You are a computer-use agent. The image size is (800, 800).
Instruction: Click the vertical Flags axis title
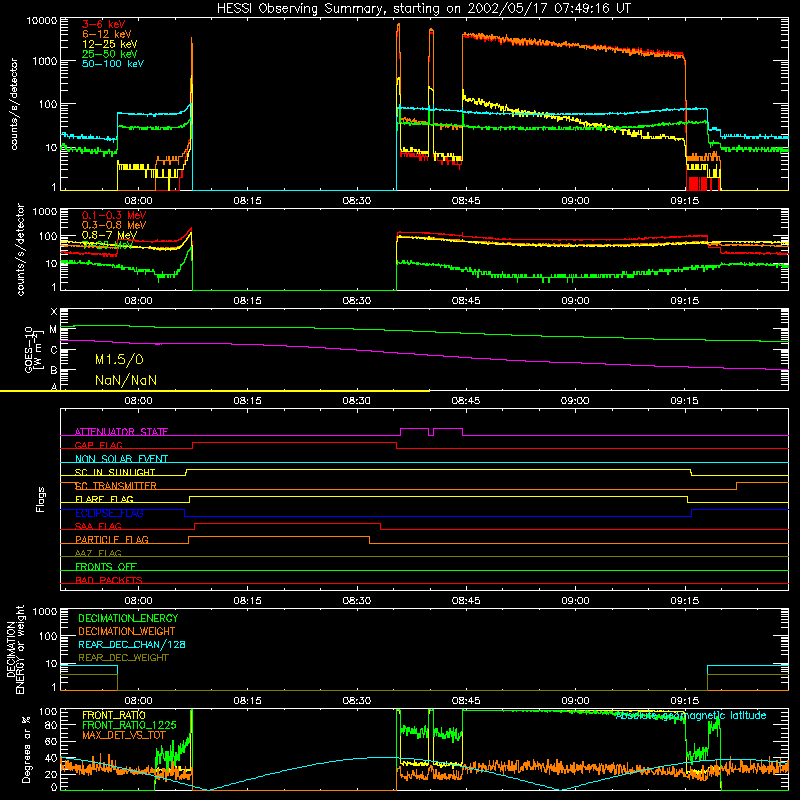click(41, 499)
